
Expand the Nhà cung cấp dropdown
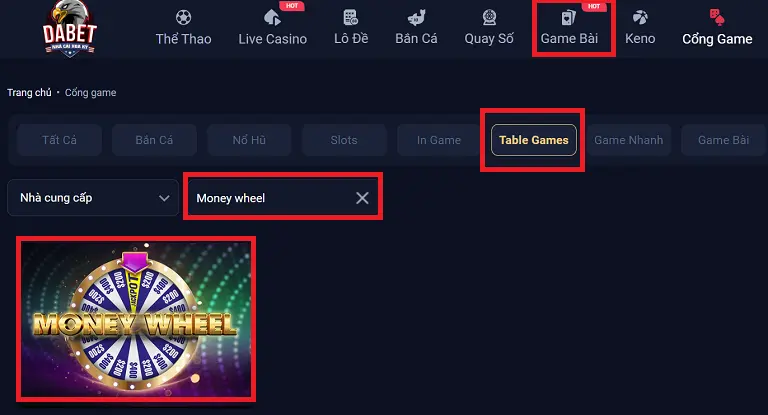pos(93,197)
